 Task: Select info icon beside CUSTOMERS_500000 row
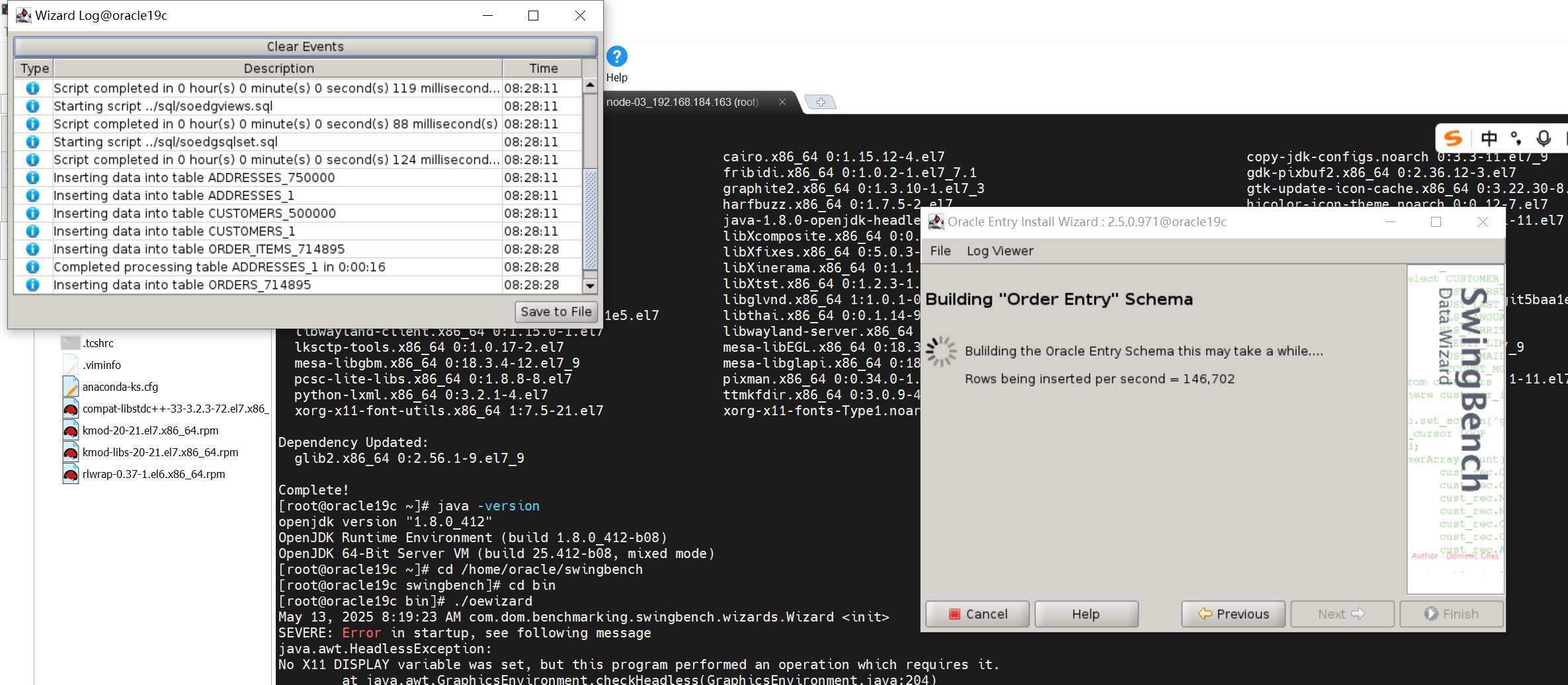pos(32,213)
